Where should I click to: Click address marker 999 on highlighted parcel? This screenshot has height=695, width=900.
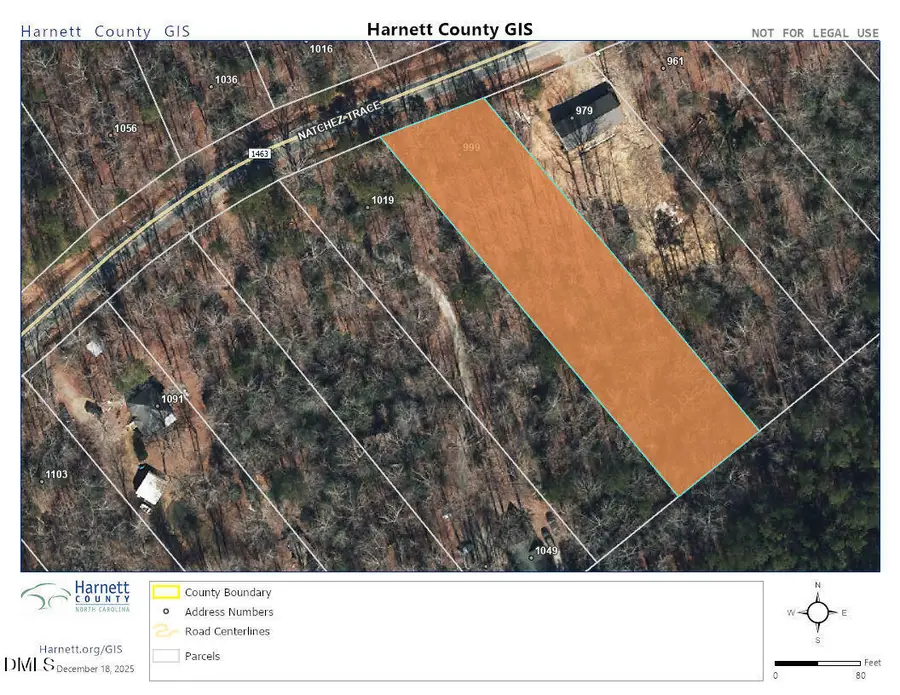[471, 148]
